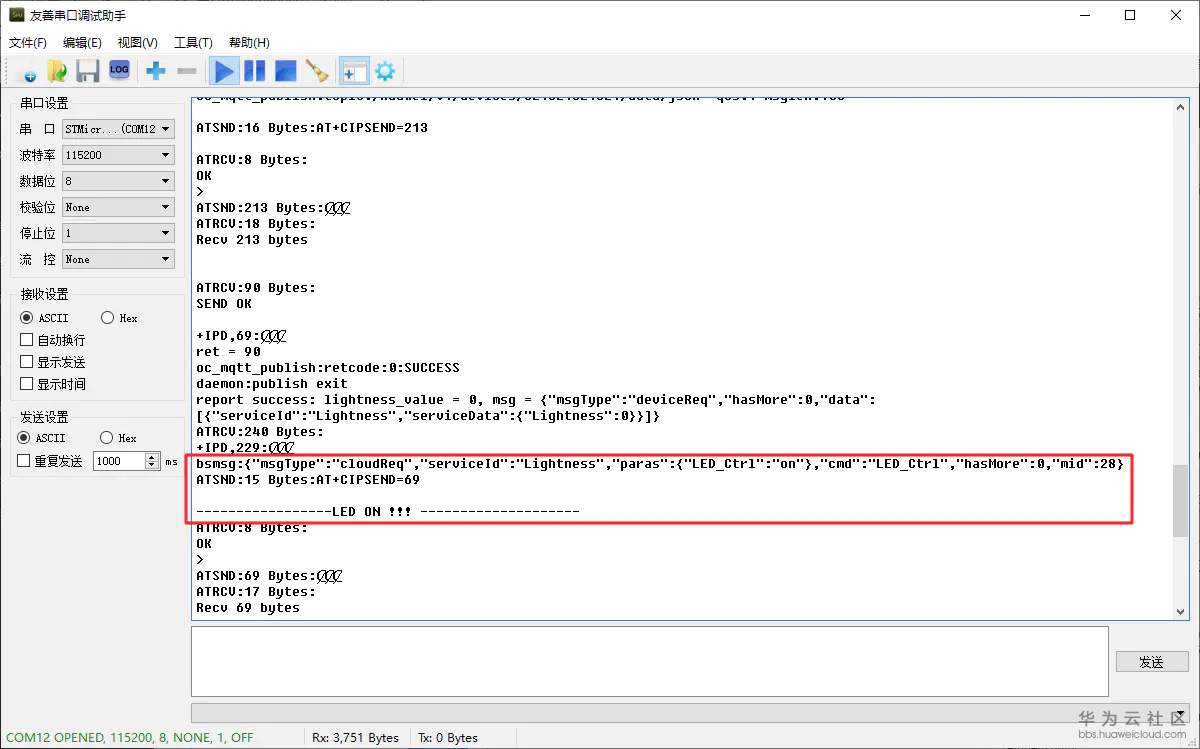Toggle the window panel layout icon
The height and width of the screenshot is (749, 1200).
pyautogui.click(x=354, y=71)
